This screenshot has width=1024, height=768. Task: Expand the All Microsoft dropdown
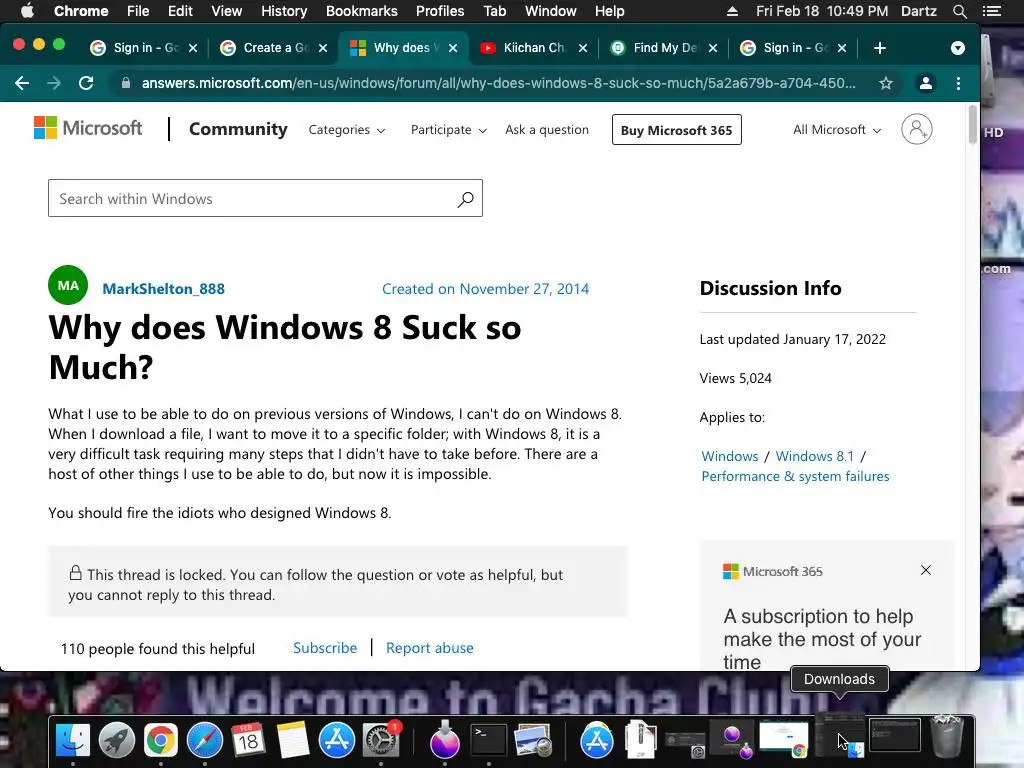[837, 130]
